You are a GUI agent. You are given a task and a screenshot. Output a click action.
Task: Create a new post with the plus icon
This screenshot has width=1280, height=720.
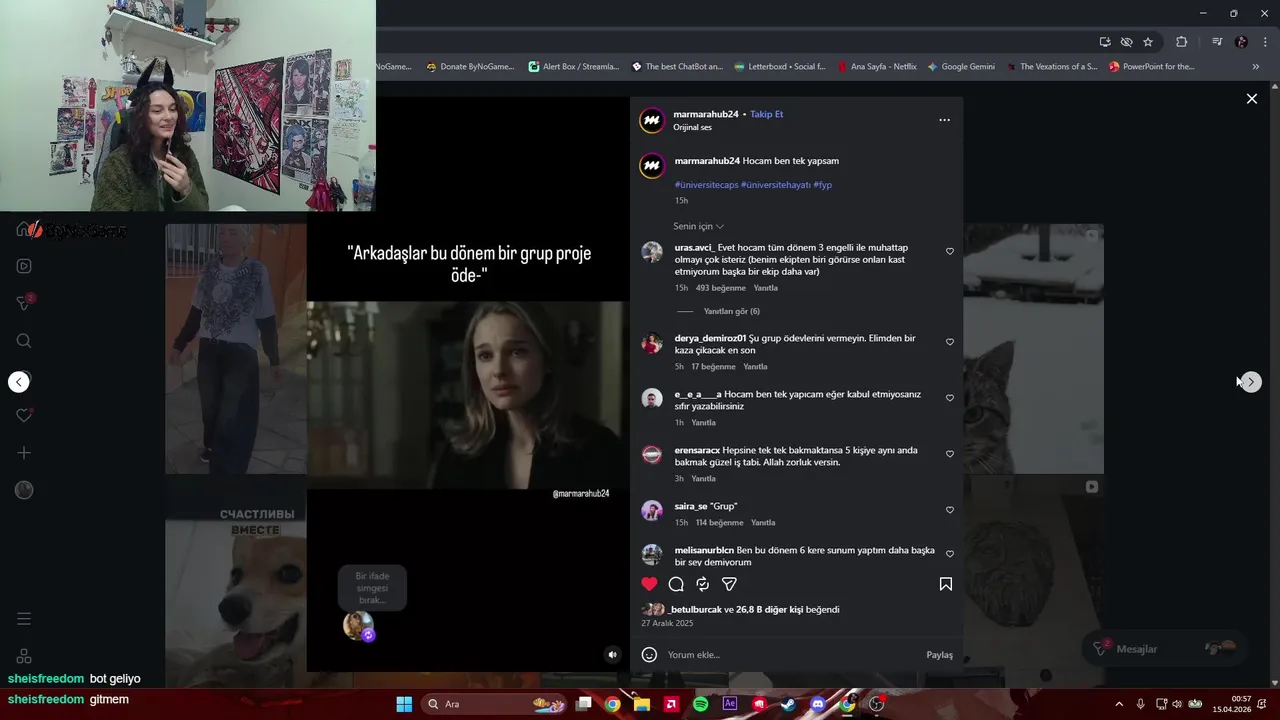(24, 453)
